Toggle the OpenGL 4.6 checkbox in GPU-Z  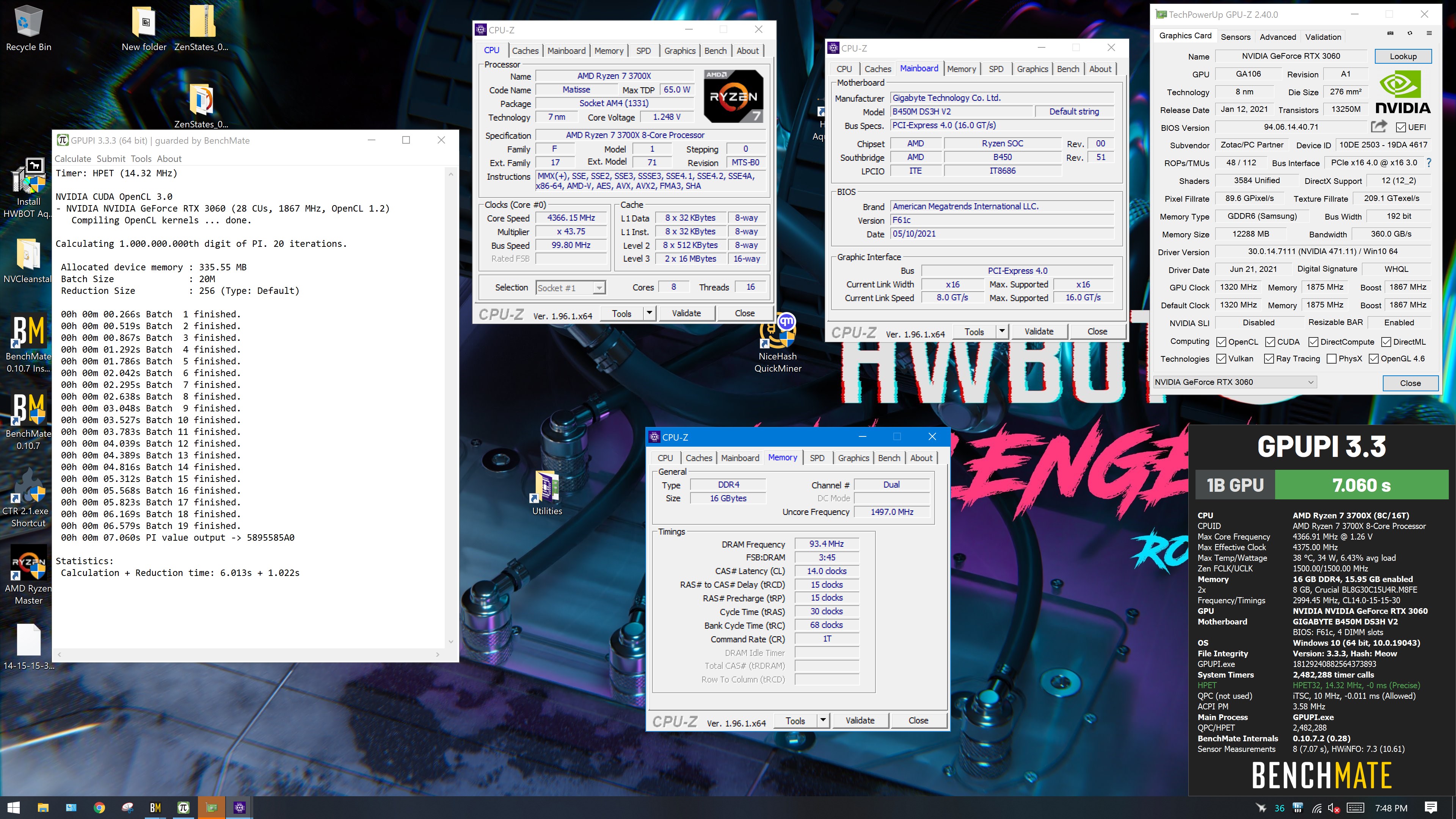[x=1373, y=359]
